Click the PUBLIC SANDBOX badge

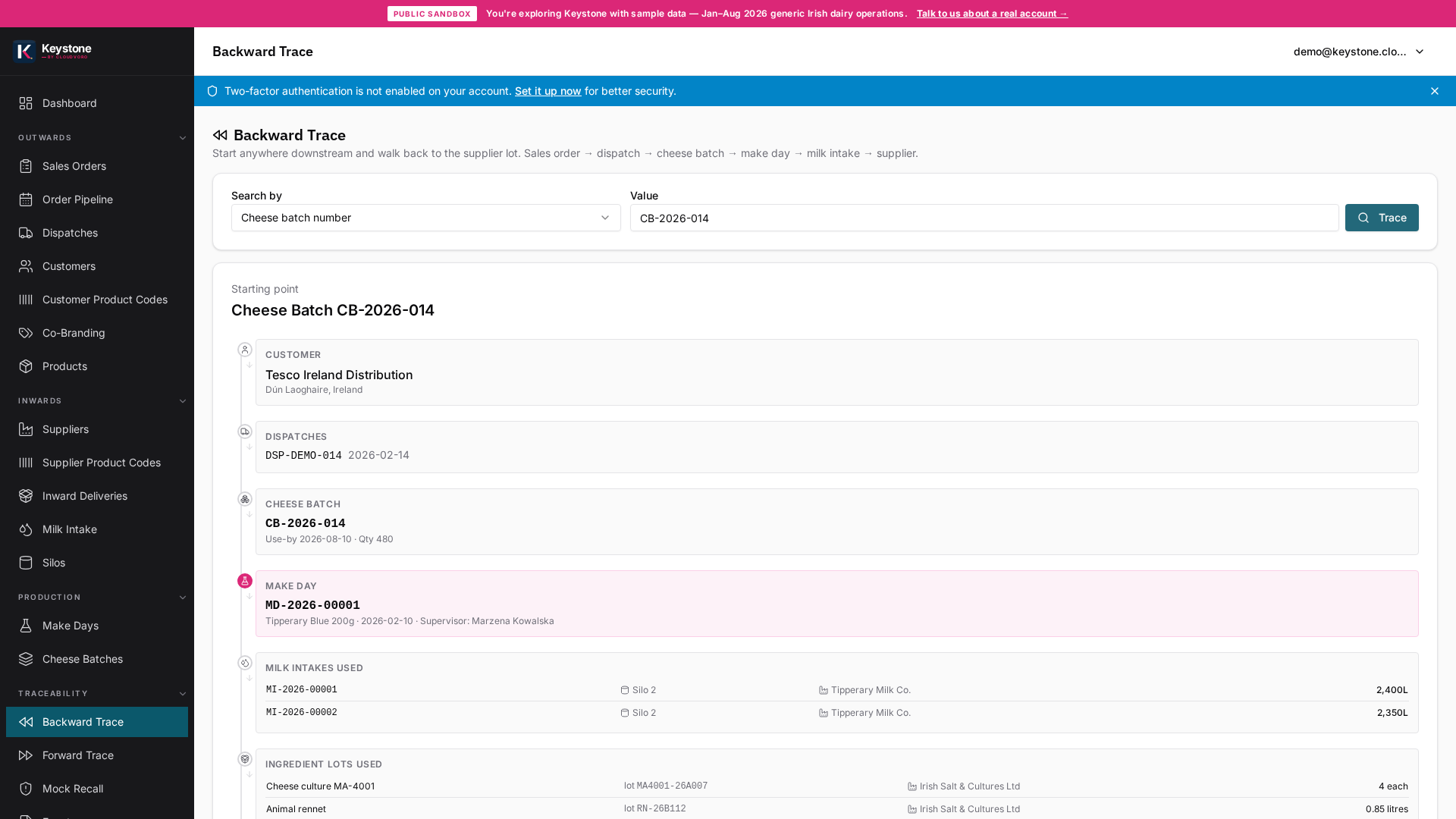pos(432,14)
